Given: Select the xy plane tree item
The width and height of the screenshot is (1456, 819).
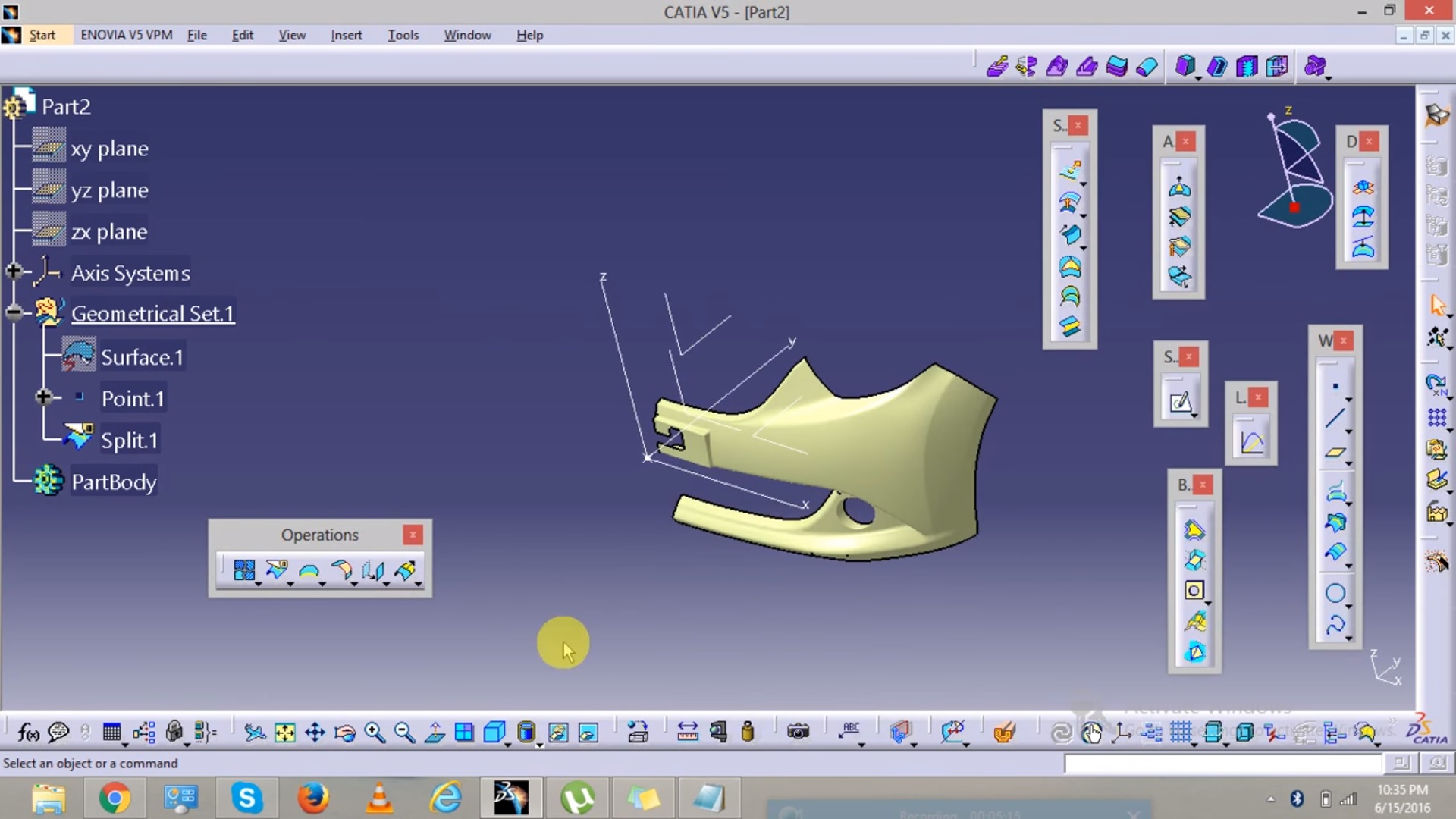Looking at the screenshot, I should pyautogui.click(x=109, y=148).
